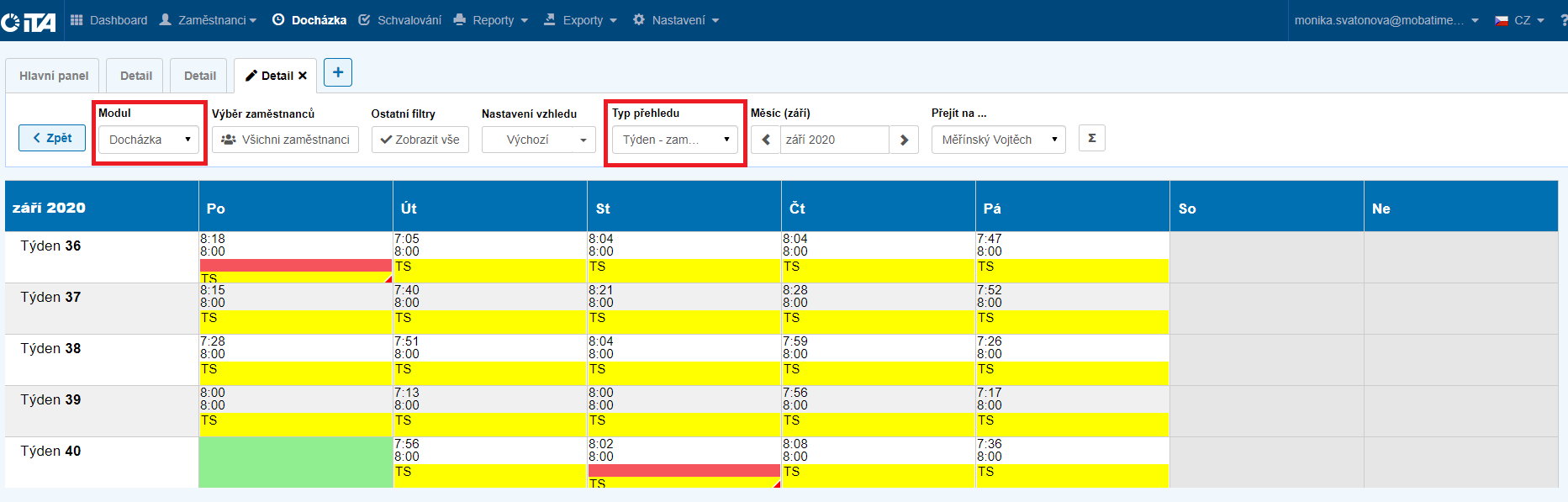The width and height of the screenshot is (1568, 502).
Task: Click the plus icon to add tab
Action: (338, 72)
